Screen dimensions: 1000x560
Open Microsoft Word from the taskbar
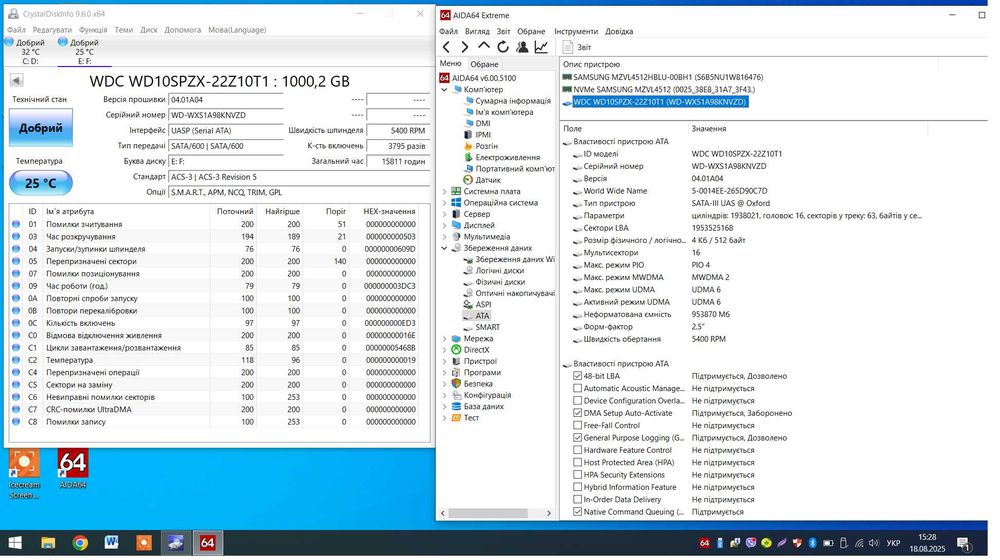pyautogui.click(x=112, y=543)
